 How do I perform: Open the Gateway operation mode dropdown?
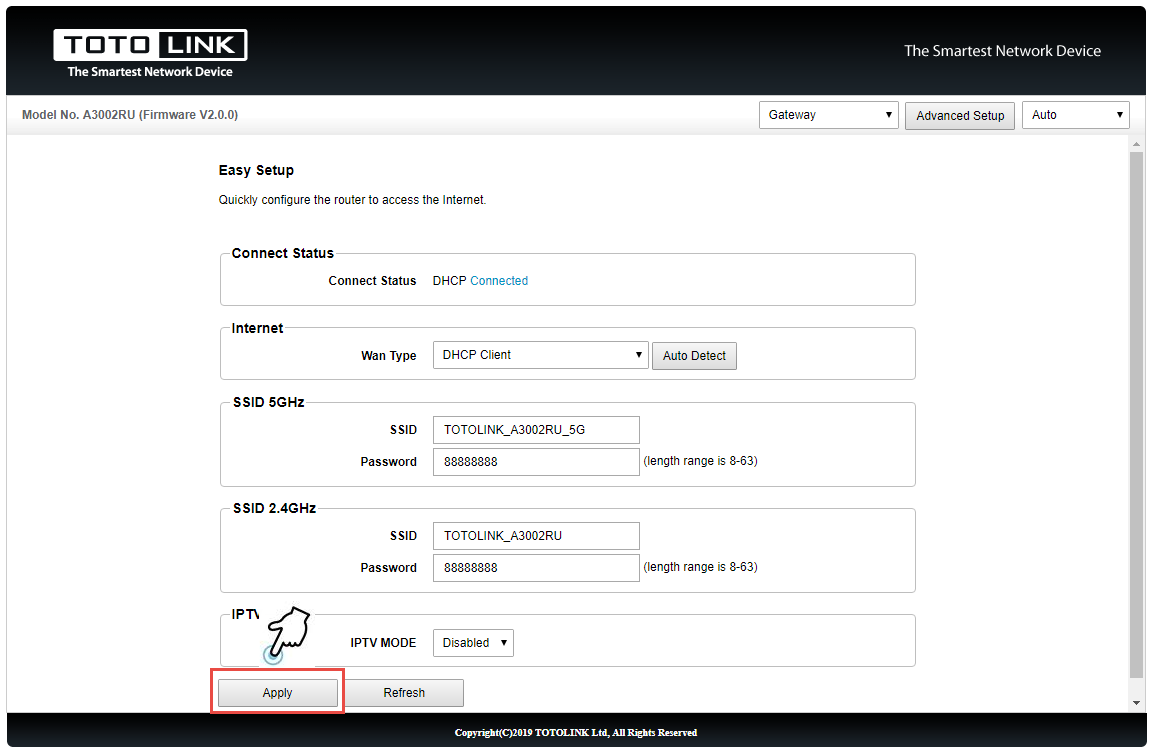(828, 115)
